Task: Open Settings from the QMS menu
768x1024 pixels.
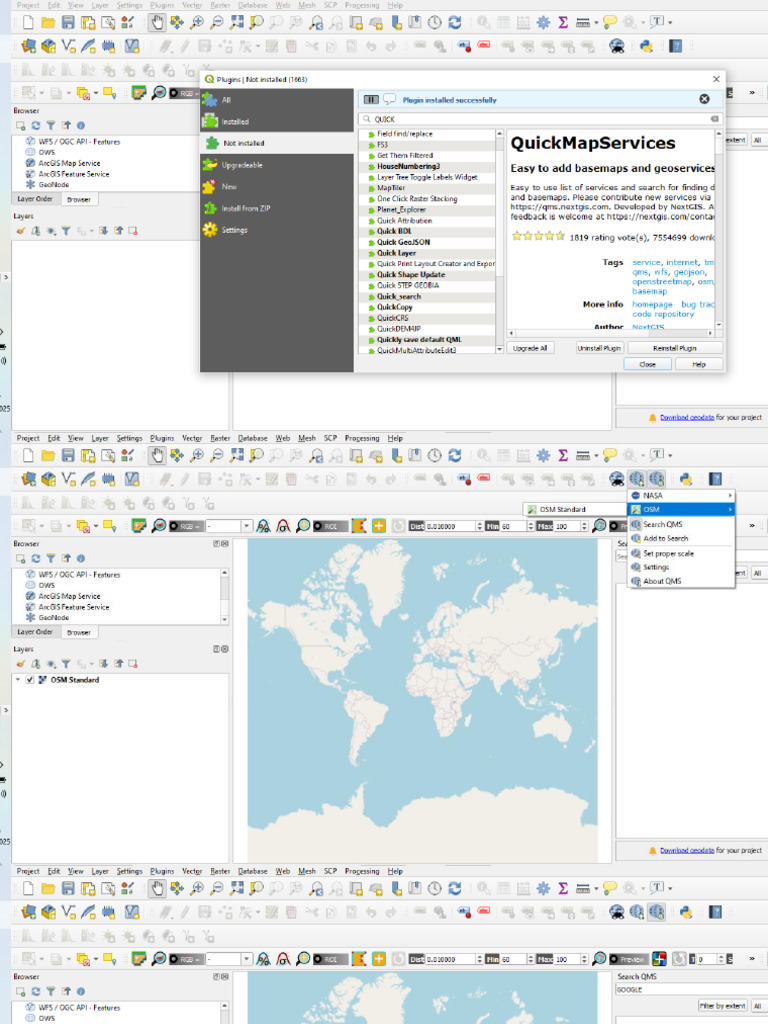Action: point(656,568)
